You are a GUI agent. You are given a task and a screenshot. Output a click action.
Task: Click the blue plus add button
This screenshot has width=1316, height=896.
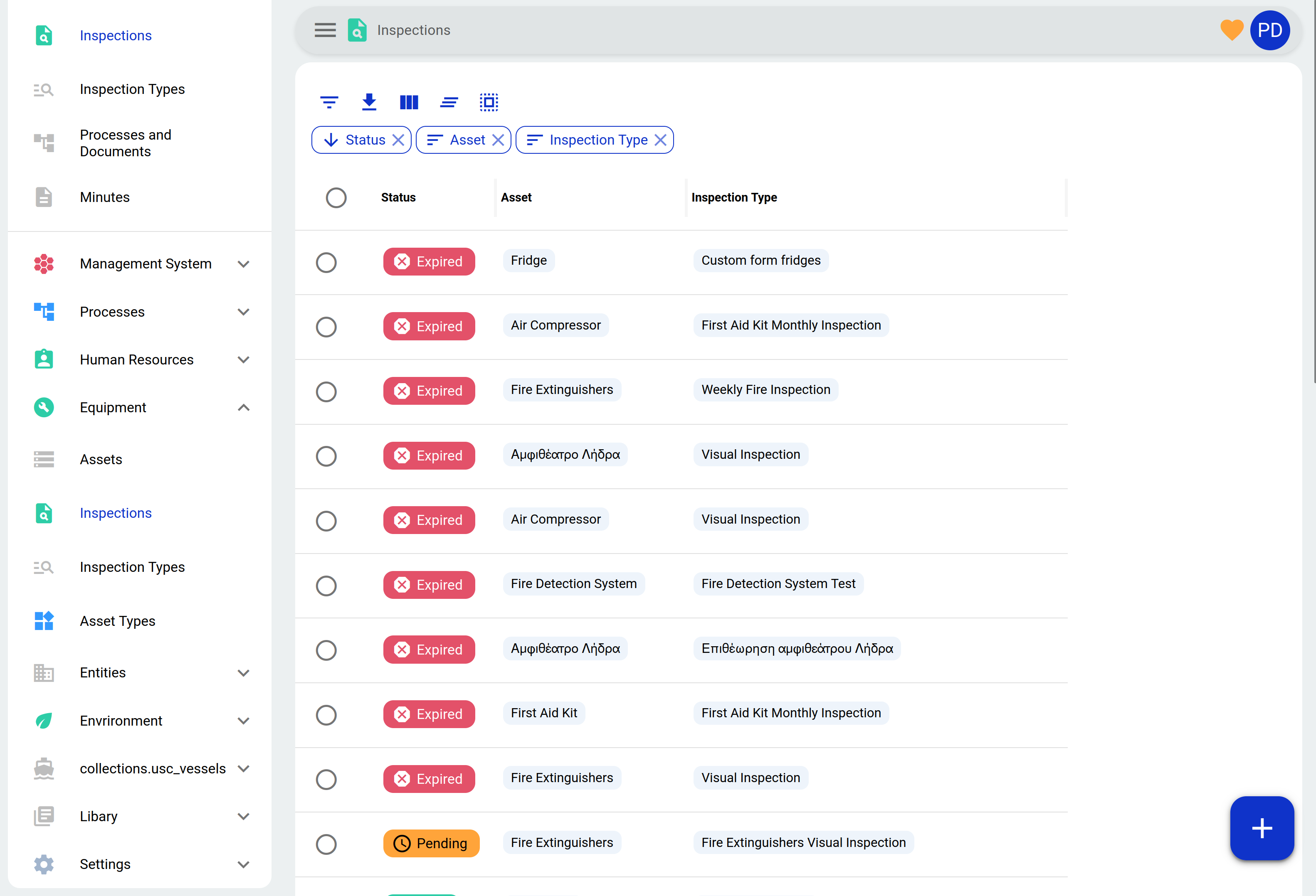tap(1262, 828)
